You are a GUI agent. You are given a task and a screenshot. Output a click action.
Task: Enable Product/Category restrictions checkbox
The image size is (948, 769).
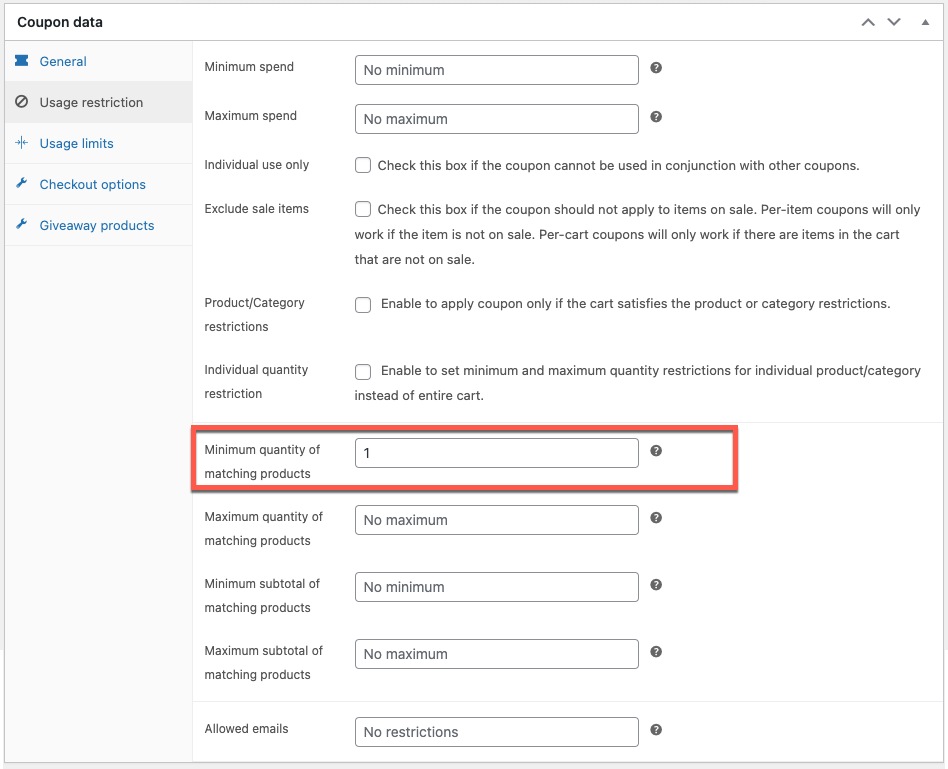click(x=363, y=305)
